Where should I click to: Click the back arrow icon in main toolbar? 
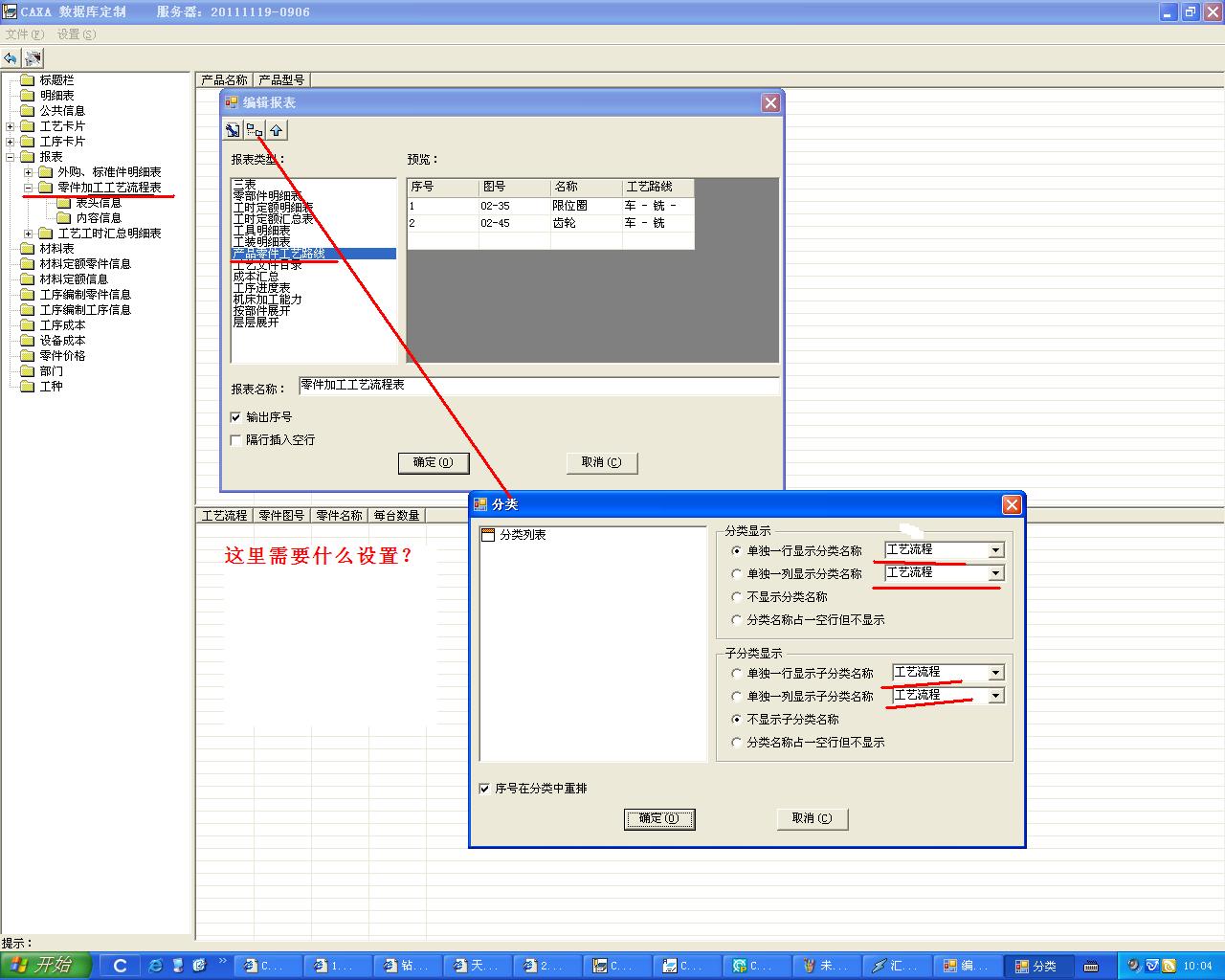pos(11,58)
